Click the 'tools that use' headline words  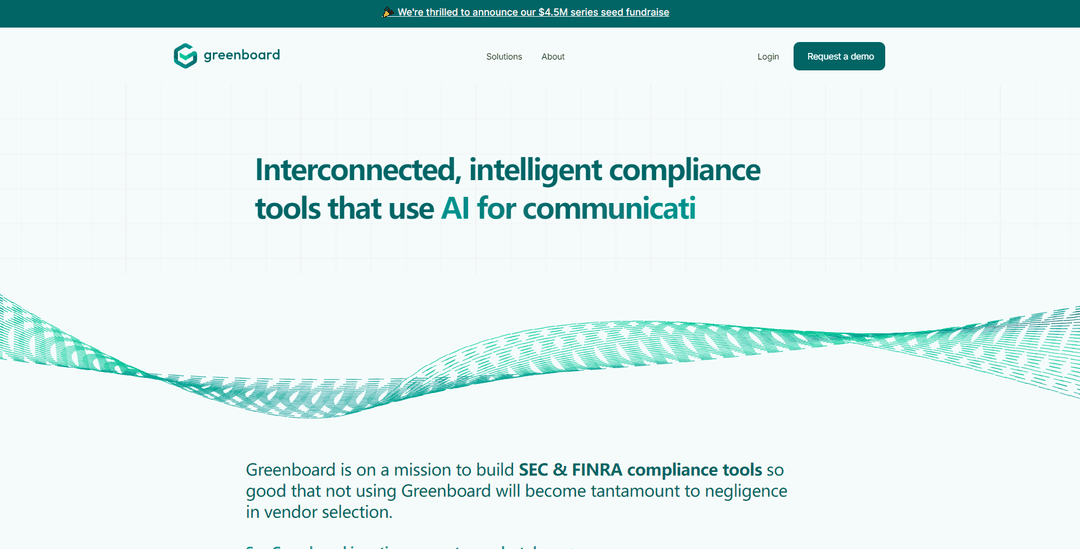pyautogui.click(x=344, y=208)
